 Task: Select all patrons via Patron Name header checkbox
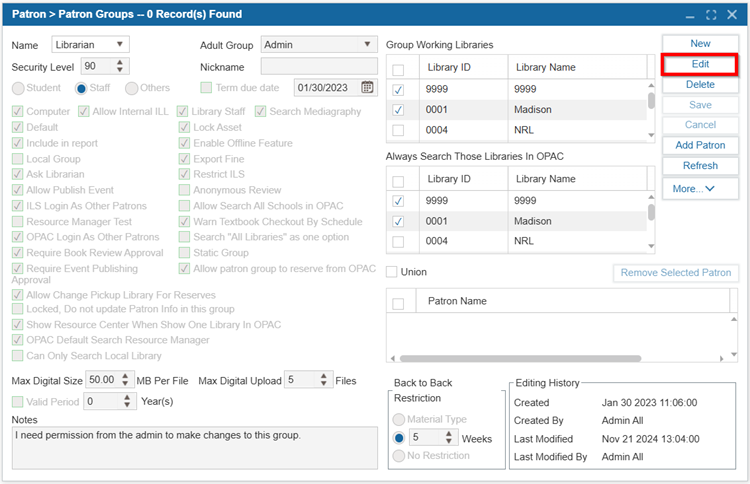[x=398, y=303]
